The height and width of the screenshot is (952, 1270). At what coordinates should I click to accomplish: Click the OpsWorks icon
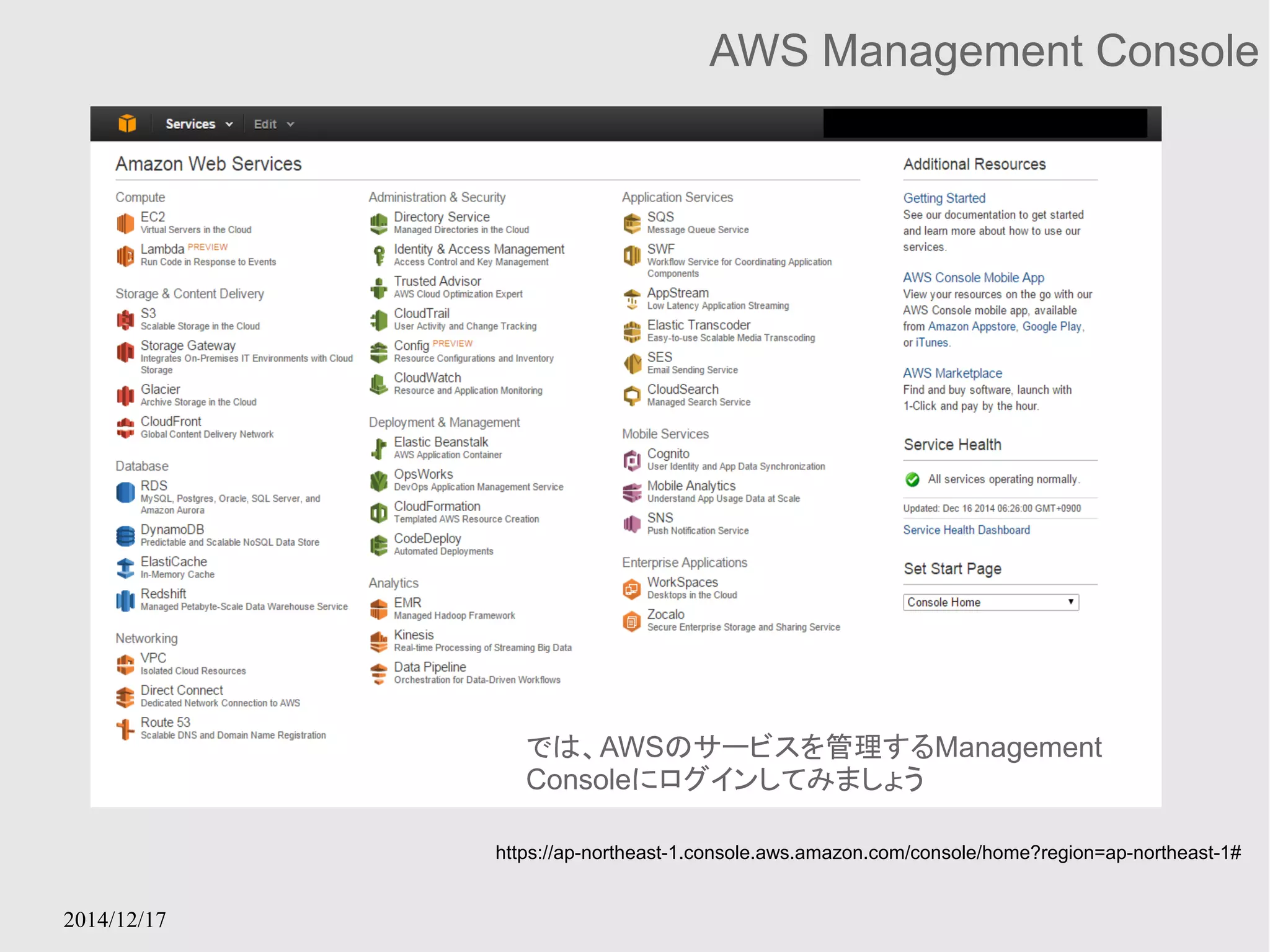pyautogui.click(x=379, y=481)
